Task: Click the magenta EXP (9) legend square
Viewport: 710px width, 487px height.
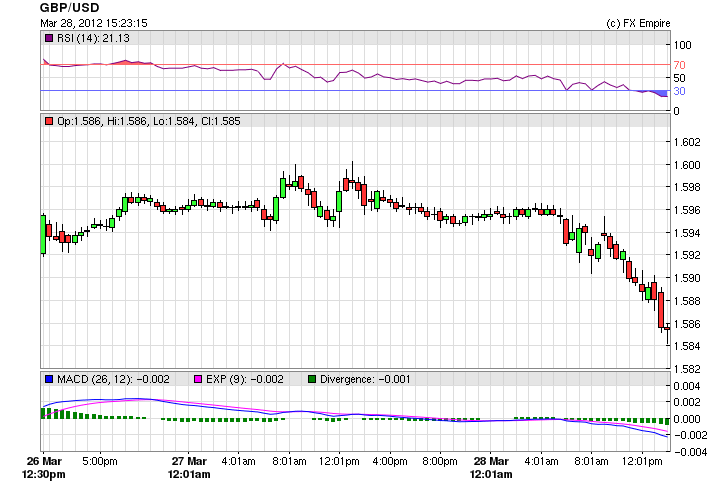Action: pyautogui.click(x=197, y=379)
